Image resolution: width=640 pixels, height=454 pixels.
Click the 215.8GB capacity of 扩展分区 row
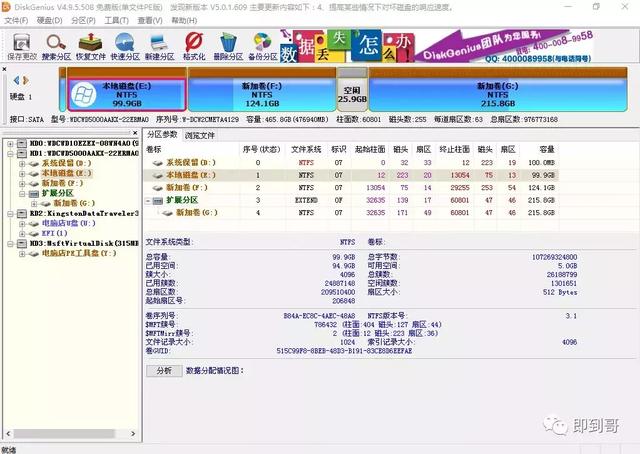click(x=541, y=200)
